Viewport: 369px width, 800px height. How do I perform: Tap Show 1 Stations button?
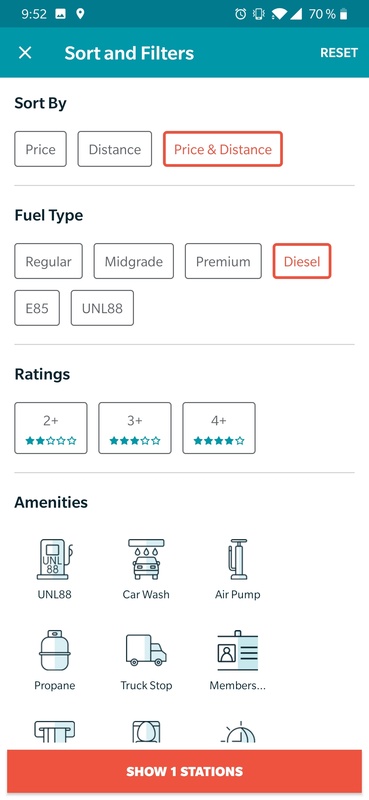[x=184, y=771]
